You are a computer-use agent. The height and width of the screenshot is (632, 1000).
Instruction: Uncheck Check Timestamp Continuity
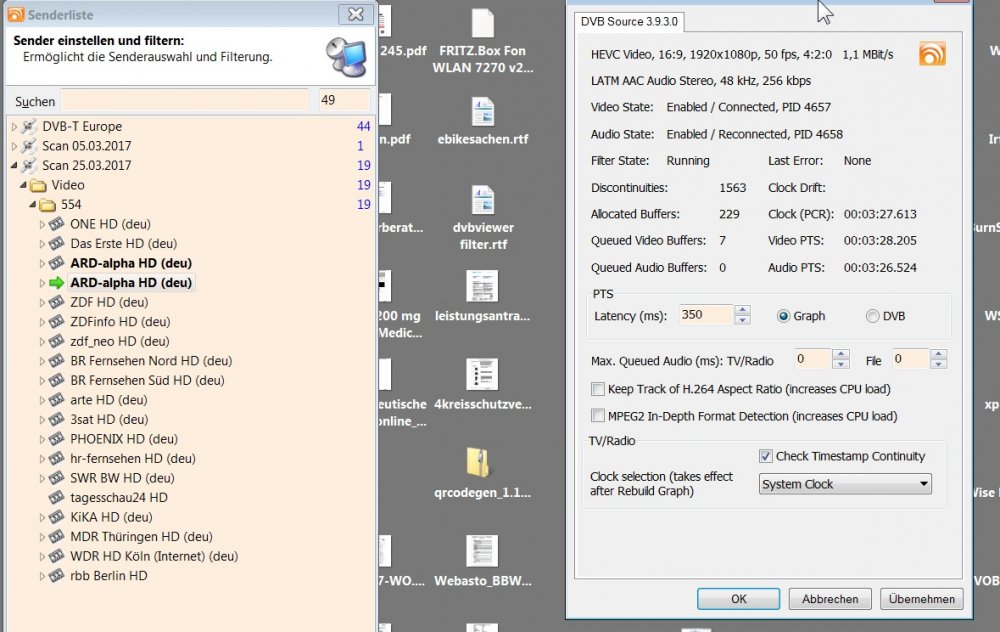pos(765,456)
